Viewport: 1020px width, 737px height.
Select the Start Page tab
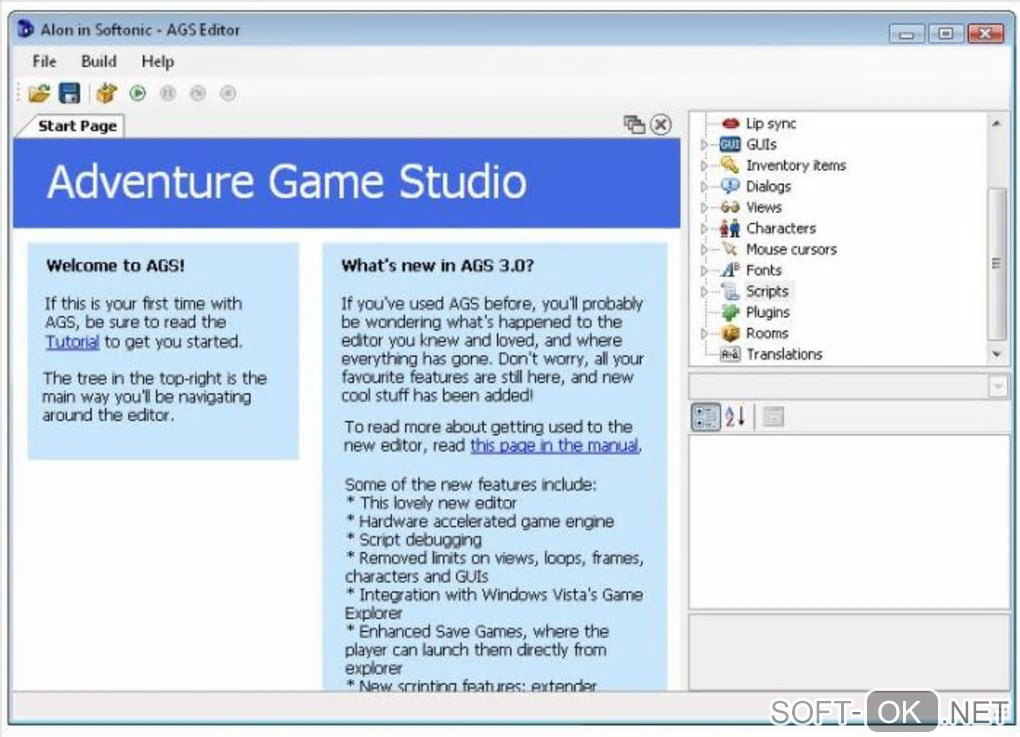click(x=77, y=126)
